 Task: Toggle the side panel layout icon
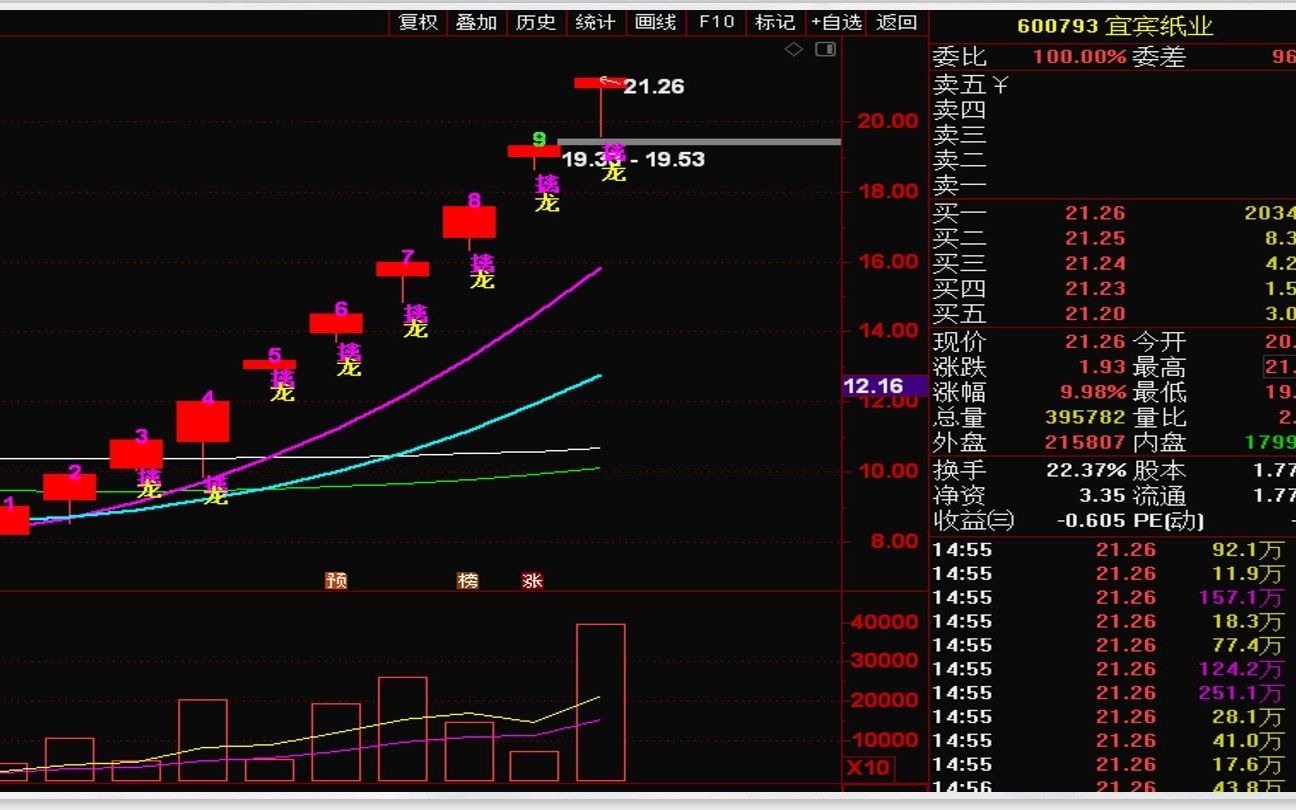click(826, 50)
